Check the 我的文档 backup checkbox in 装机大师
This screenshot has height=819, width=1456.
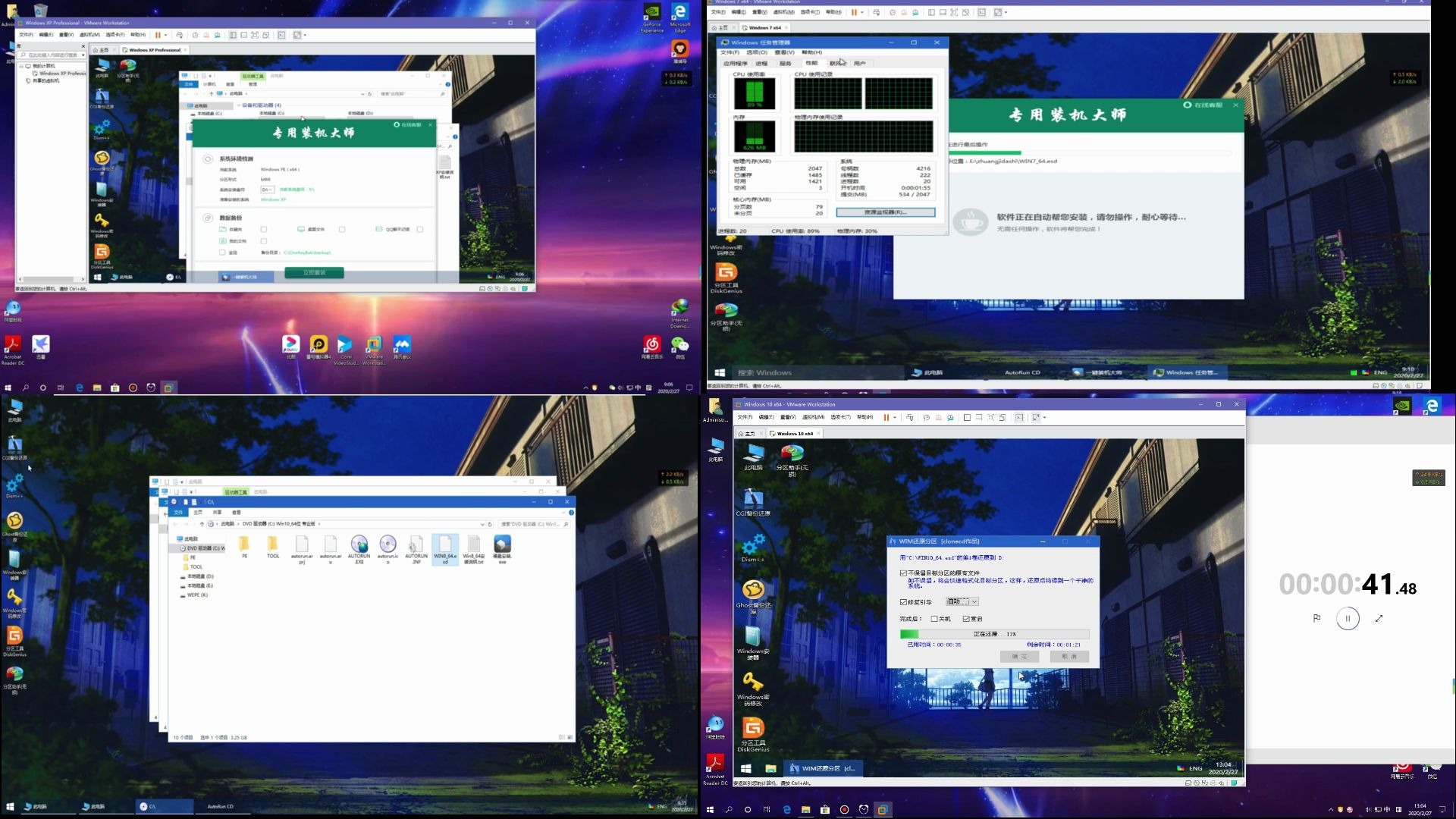264,241
